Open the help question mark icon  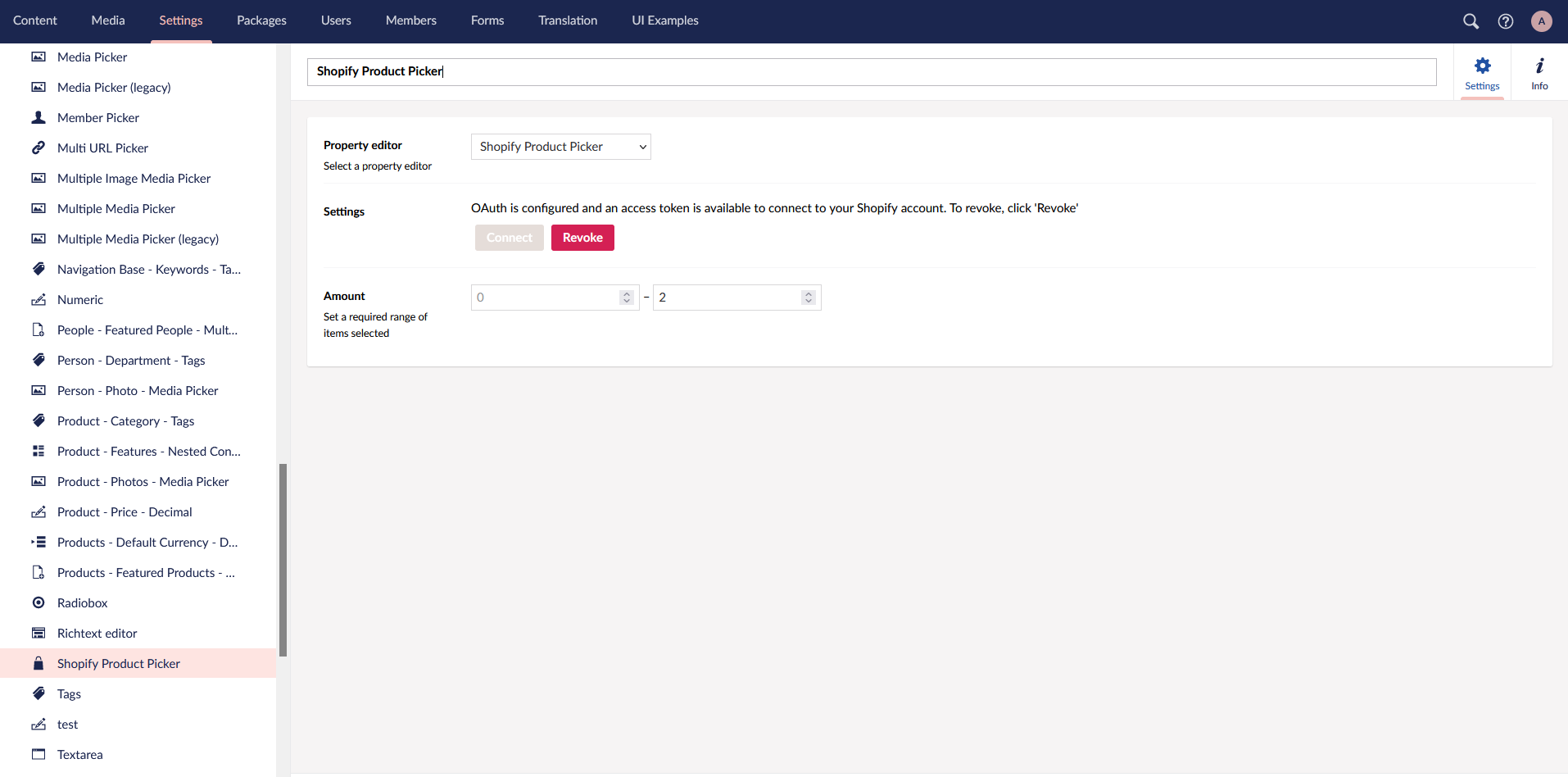coord(1505,21)
